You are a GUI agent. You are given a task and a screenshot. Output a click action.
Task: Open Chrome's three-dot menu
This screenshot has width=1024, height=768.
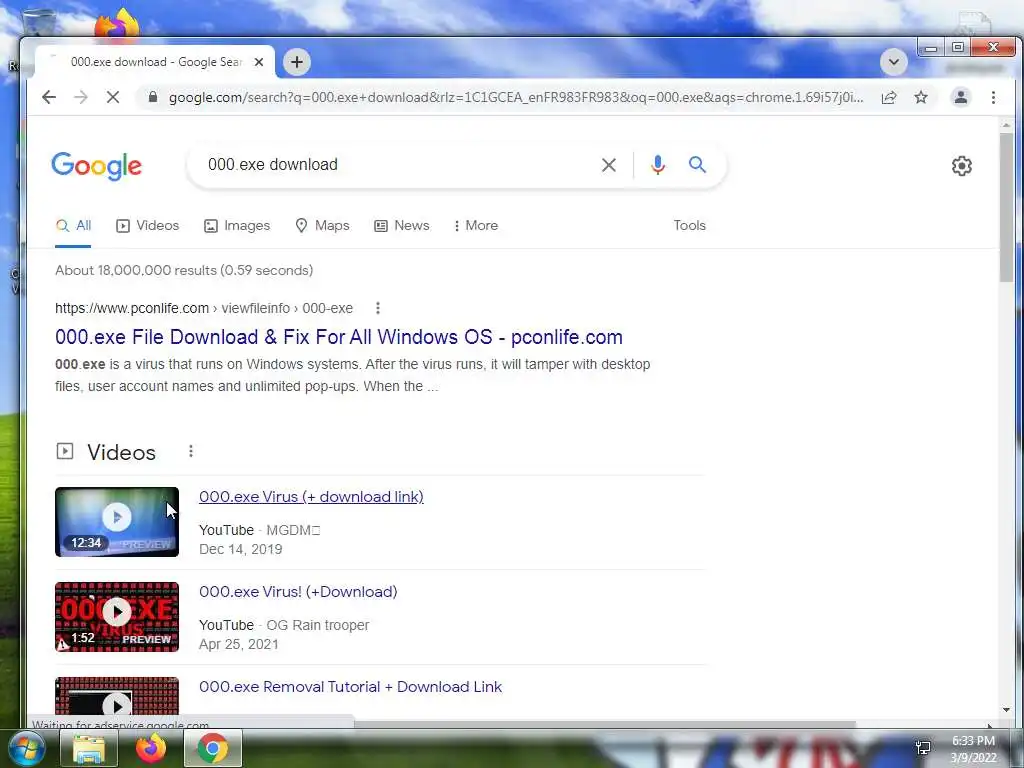(993, 97)
